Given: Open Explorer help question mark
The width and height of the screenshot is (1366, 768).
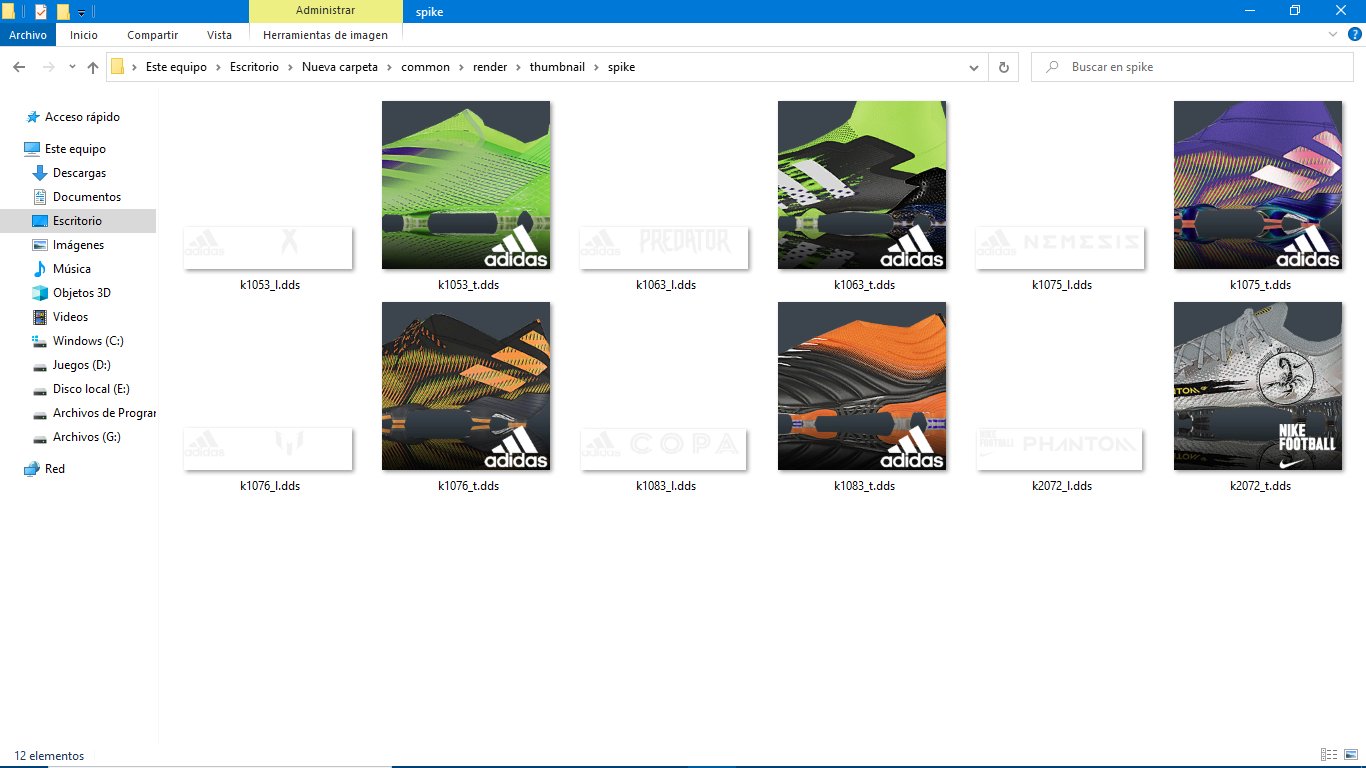Looking at the screenshot, I should click(1355, 34).
